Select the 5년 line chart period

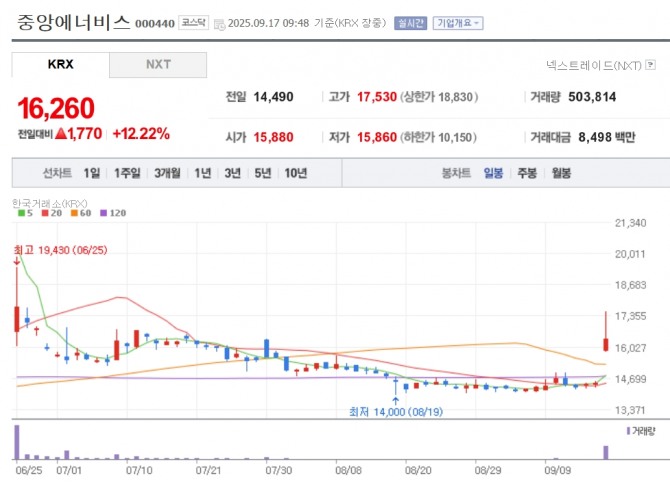click(263, 173)
